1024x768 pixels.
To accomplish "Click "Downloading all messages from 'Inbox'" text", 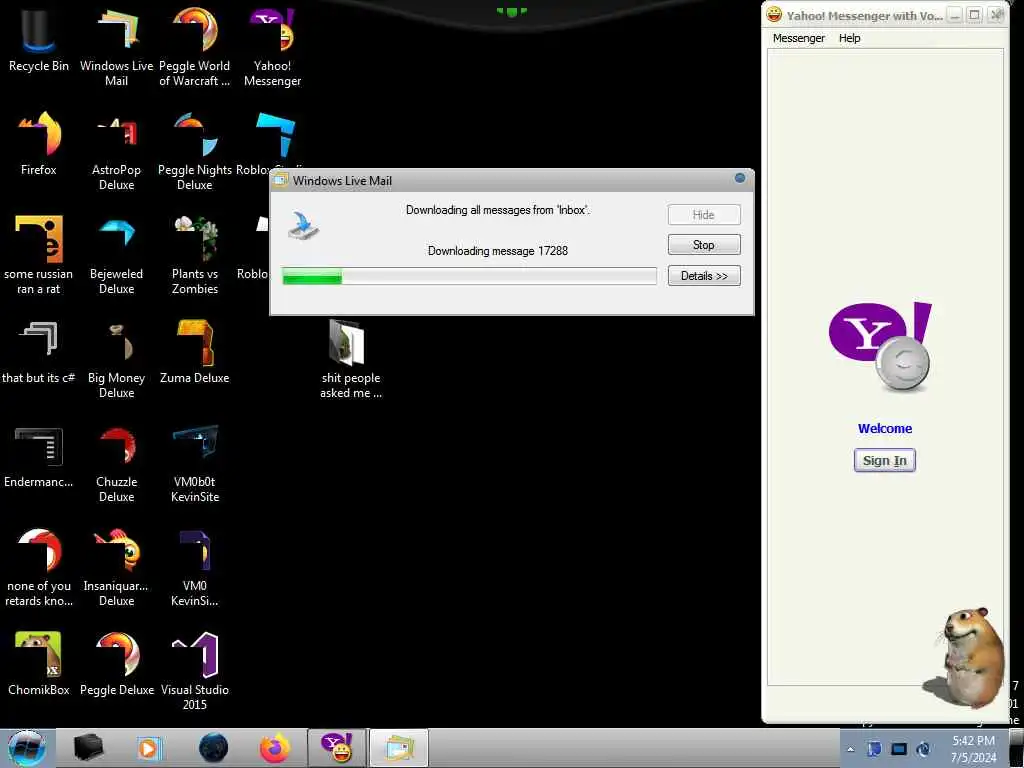I will pyautogui.click(x=498, y=210).
